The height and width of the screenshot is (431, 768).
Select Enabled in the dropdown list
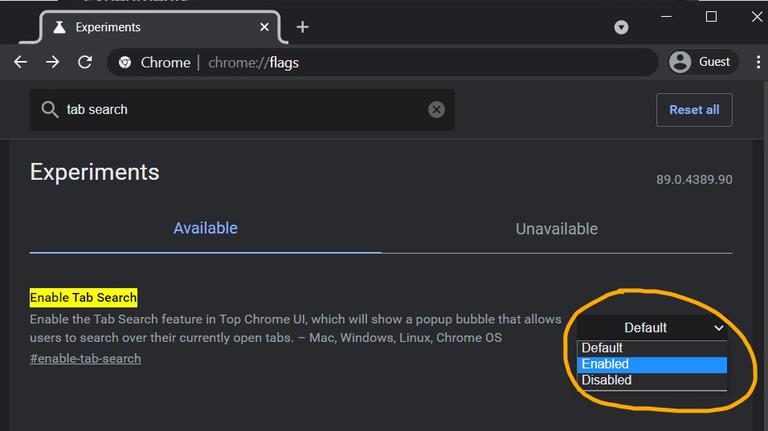pos(652,364)
